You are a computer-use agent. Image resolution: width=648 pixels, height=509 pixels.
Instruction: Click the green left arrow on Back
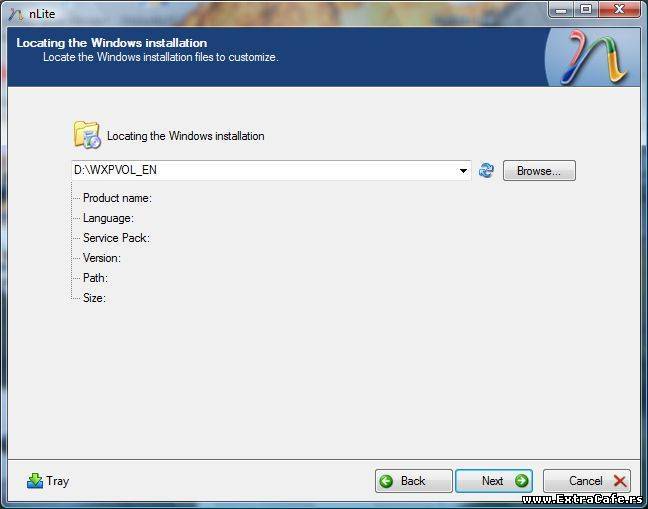click(x=387, y=481)
